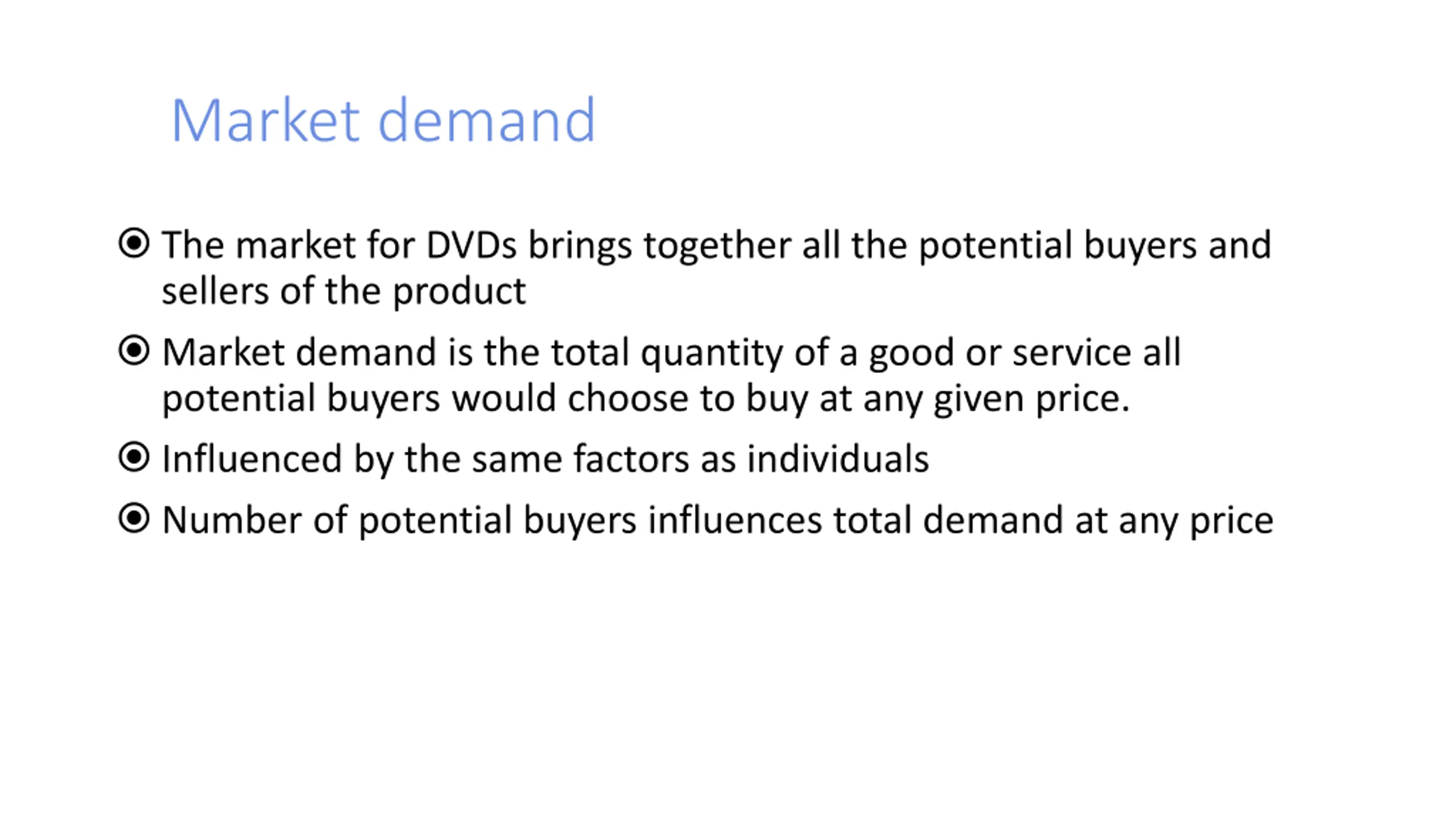Viewport: 1456px width, 819px height.
Task: Click the bullet marker before "Number of potential"
Action: click(x=134, y=519)
